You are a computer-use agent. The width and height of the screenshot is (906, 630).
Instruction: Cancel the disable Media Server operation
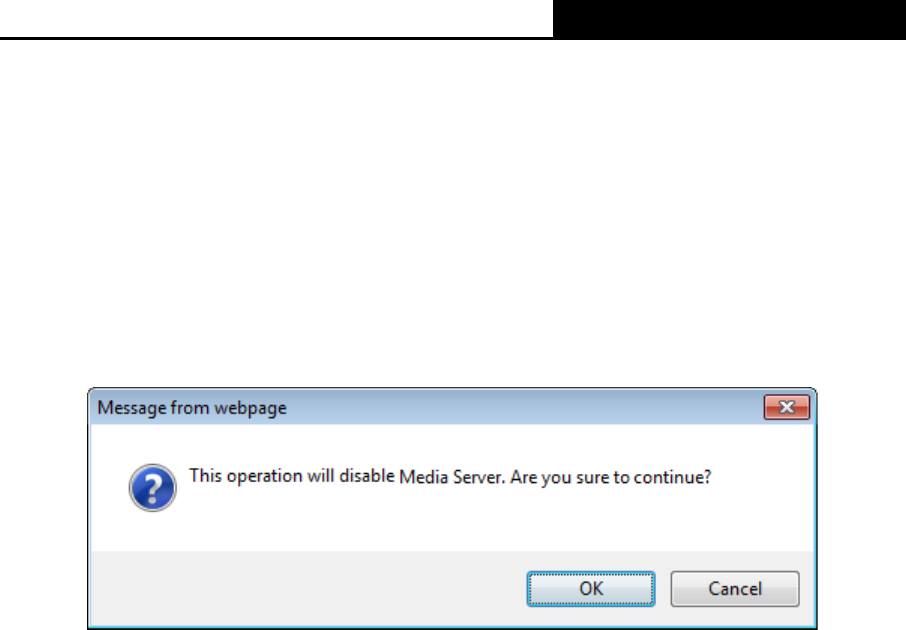[735, 588]
